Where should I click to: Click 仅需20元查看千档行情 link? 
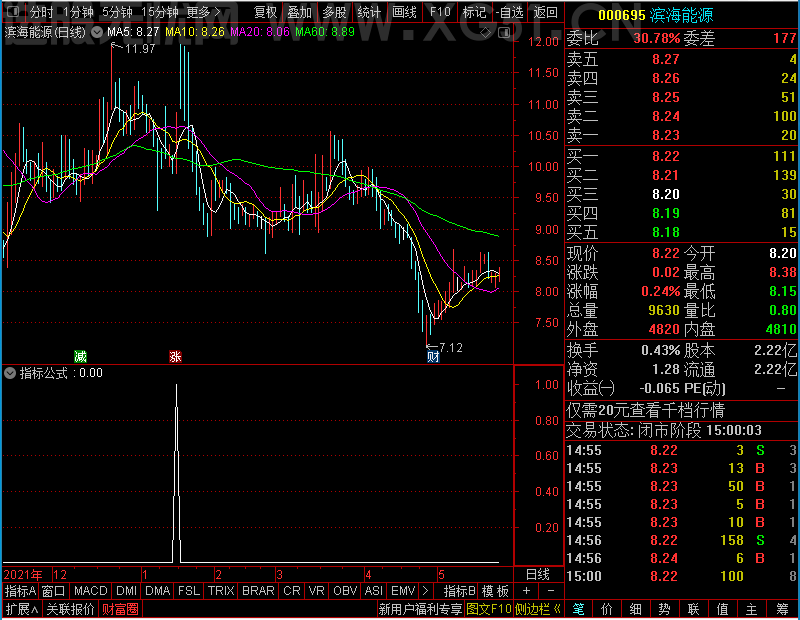[645, 410]
